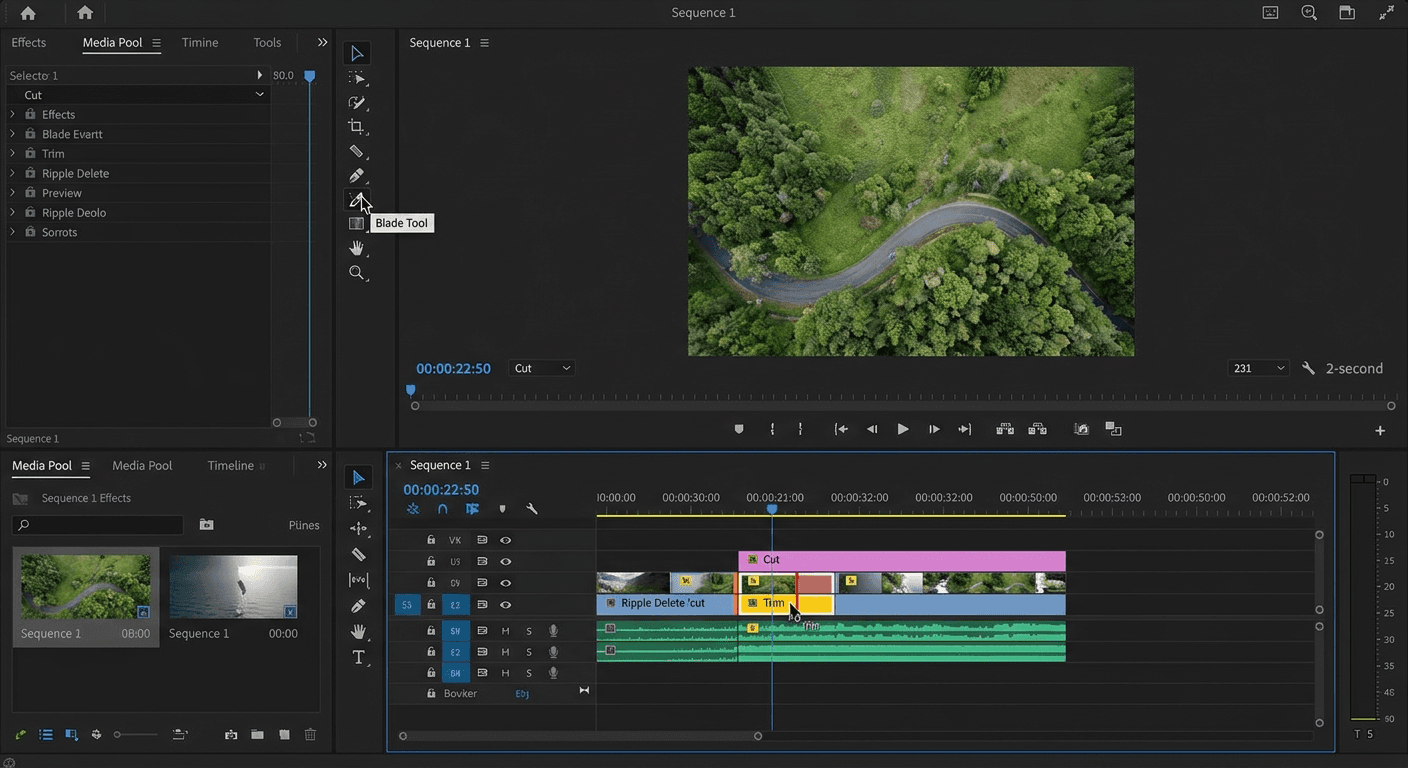Image resolution: width=1408 pixels, height=768 pixels.
Task: Select the forest road Sequence 1 thumbnail
Action: [86, 587]
